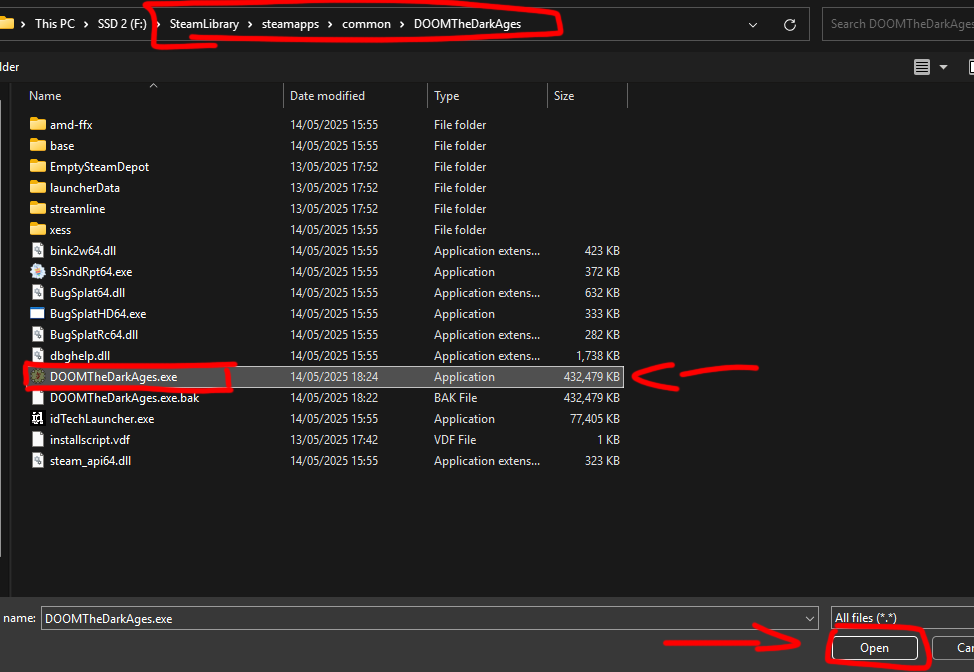Click the BugSplat64.dll file icon

tap(38, 293)
